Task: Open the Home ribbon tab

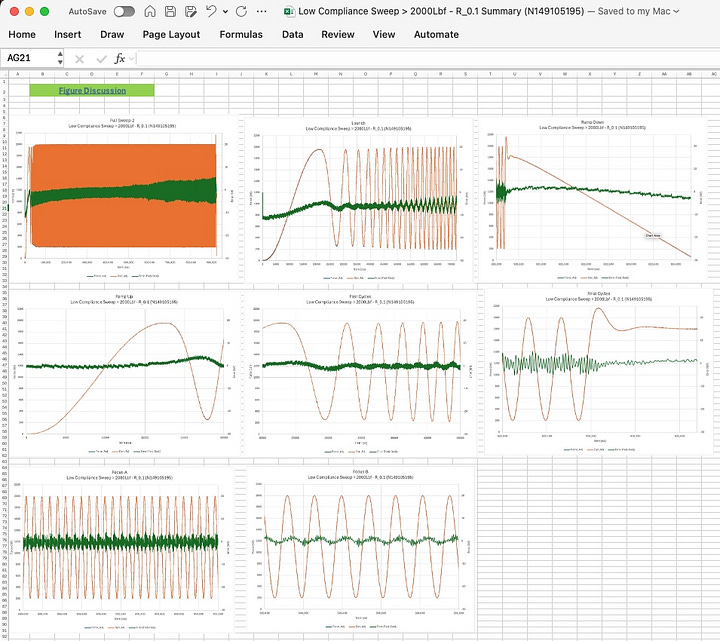Action: click(22, 34)
